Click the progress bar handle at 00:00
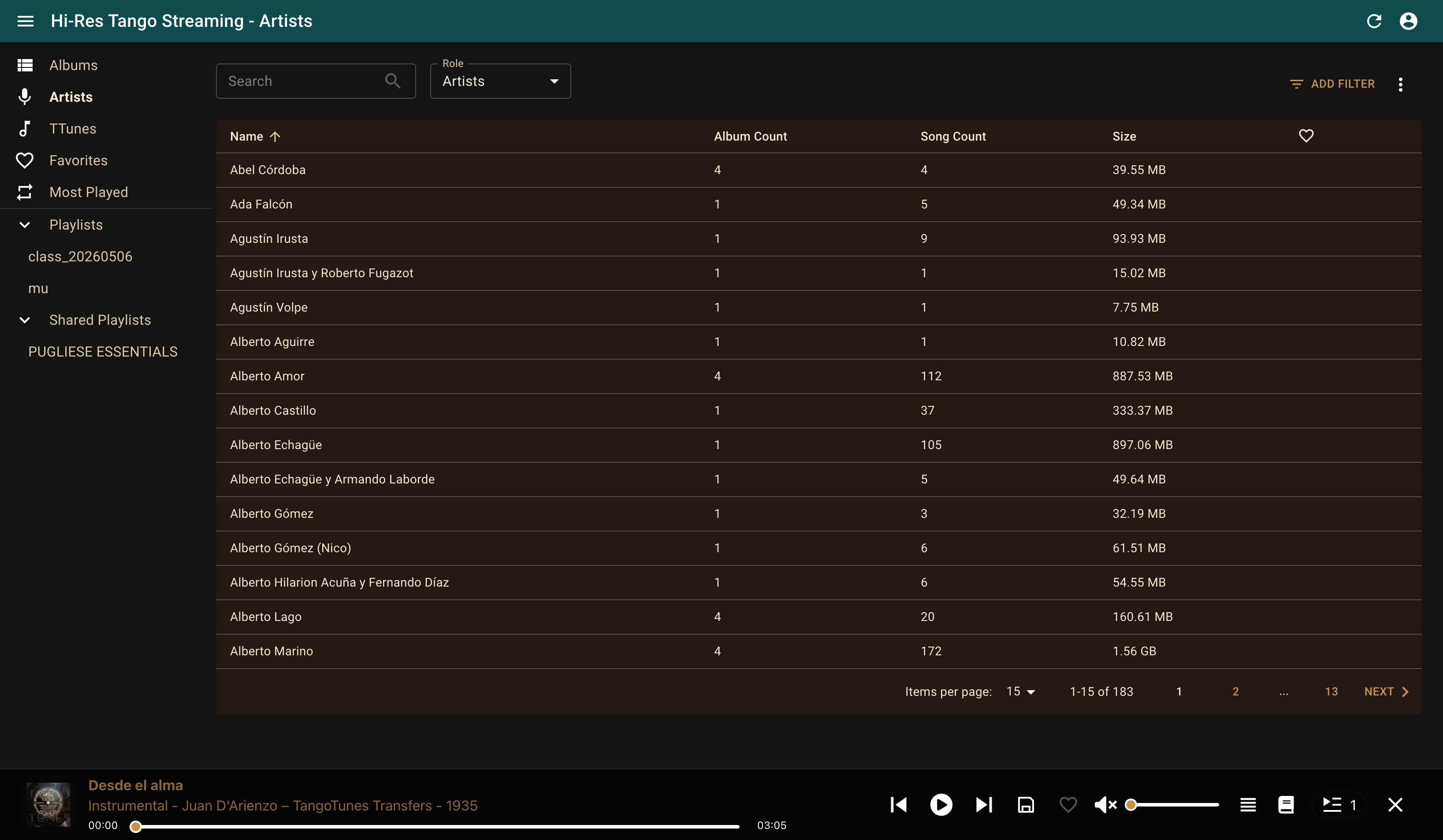Image resolution: width=1443 pixels, height=840 pixels. (x=135, y=826)
